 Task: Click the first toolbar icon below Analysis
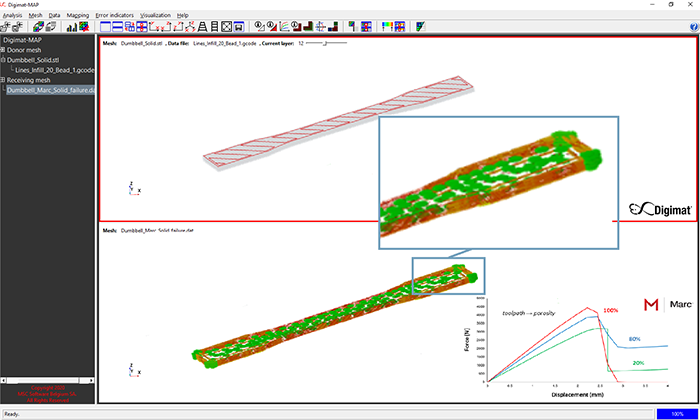click(8, 26)
